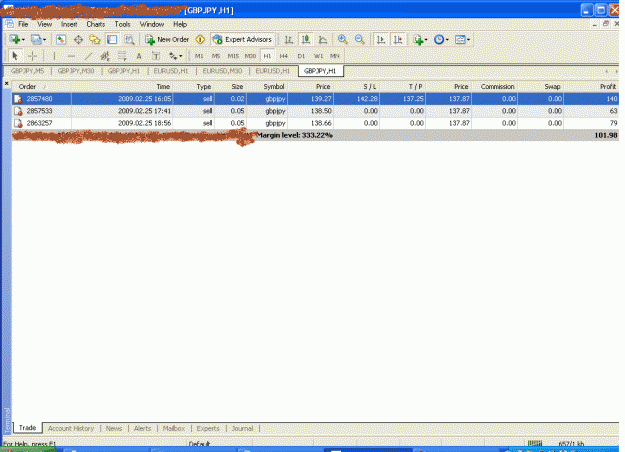Open the Tools menu
Screen dimensions: 625x452
(122, 24)
